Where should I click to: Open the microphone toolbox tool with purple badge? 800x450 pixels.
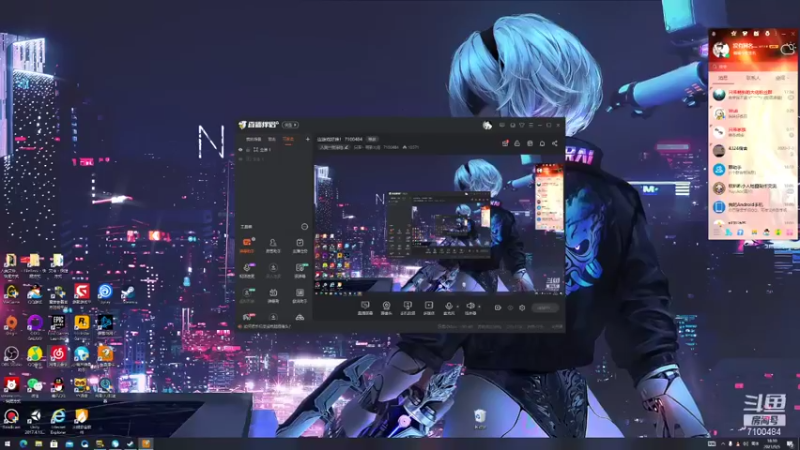[x=247, y=270]
